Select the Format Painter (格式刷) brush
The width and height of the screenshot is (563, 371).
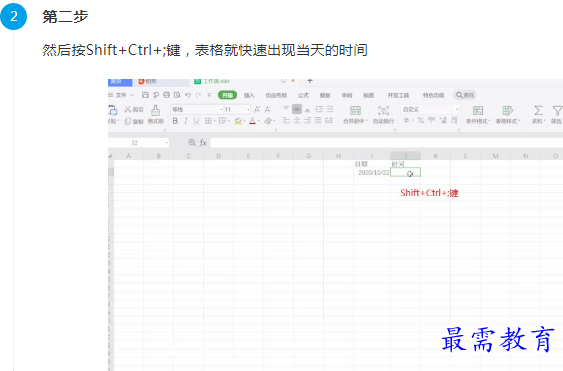(155, 110)
